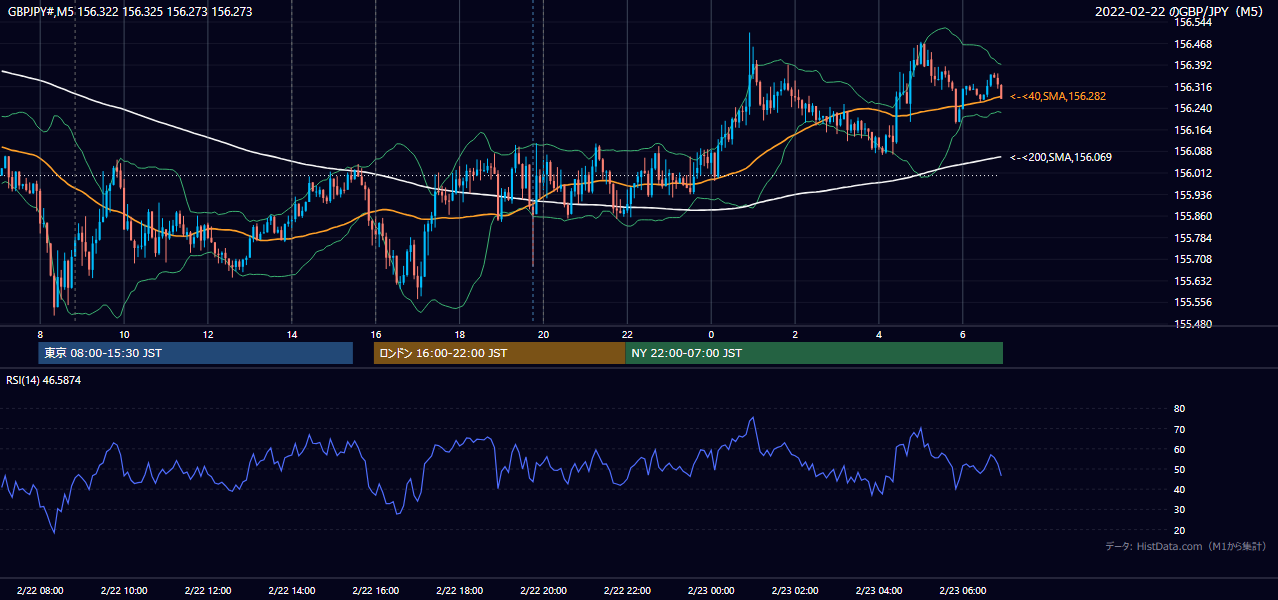The height and width of the screenshot is (600, 1278).
Task: Click price axis label 155.556
Action: pyautogui.click(x=1192, y=302)
